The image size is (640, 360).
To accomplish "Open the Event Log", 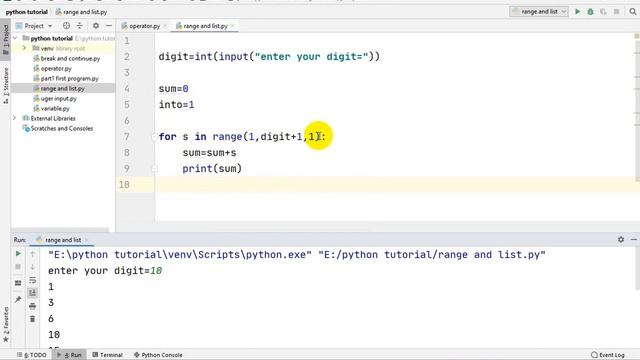I will tap(608, 355).
